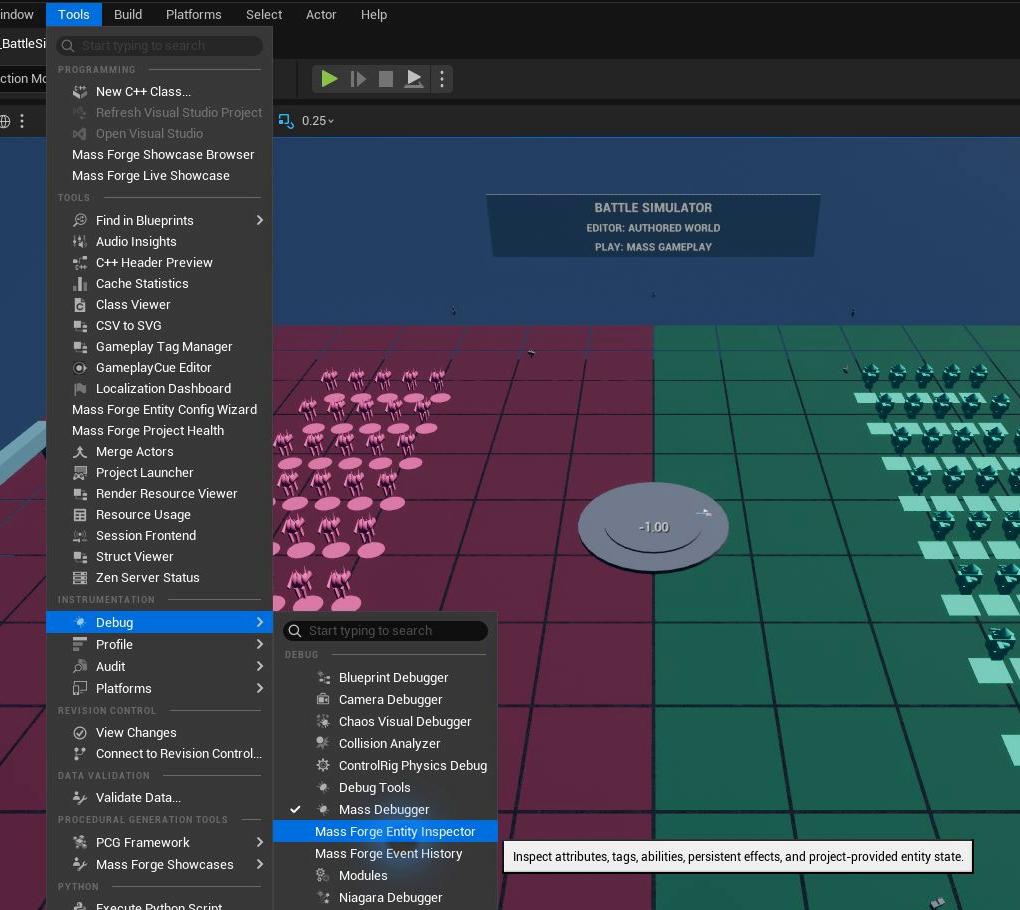Focus the Debug submenu search field
This screenshot has width=1020, height=910.
(386, 631)
